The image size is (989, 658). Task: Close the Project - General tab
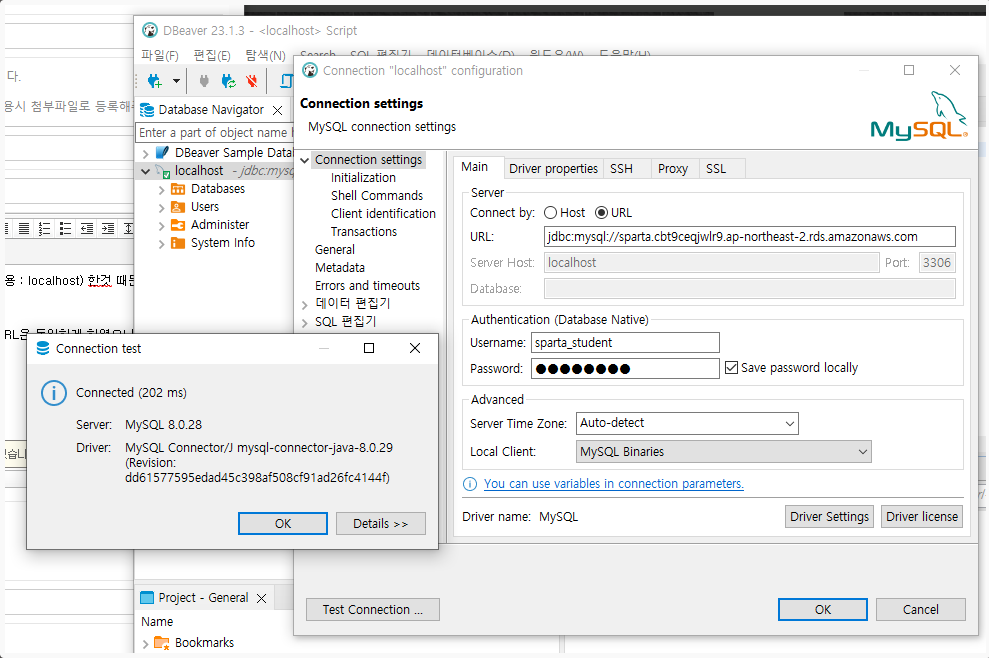click(x=262, y=598)
